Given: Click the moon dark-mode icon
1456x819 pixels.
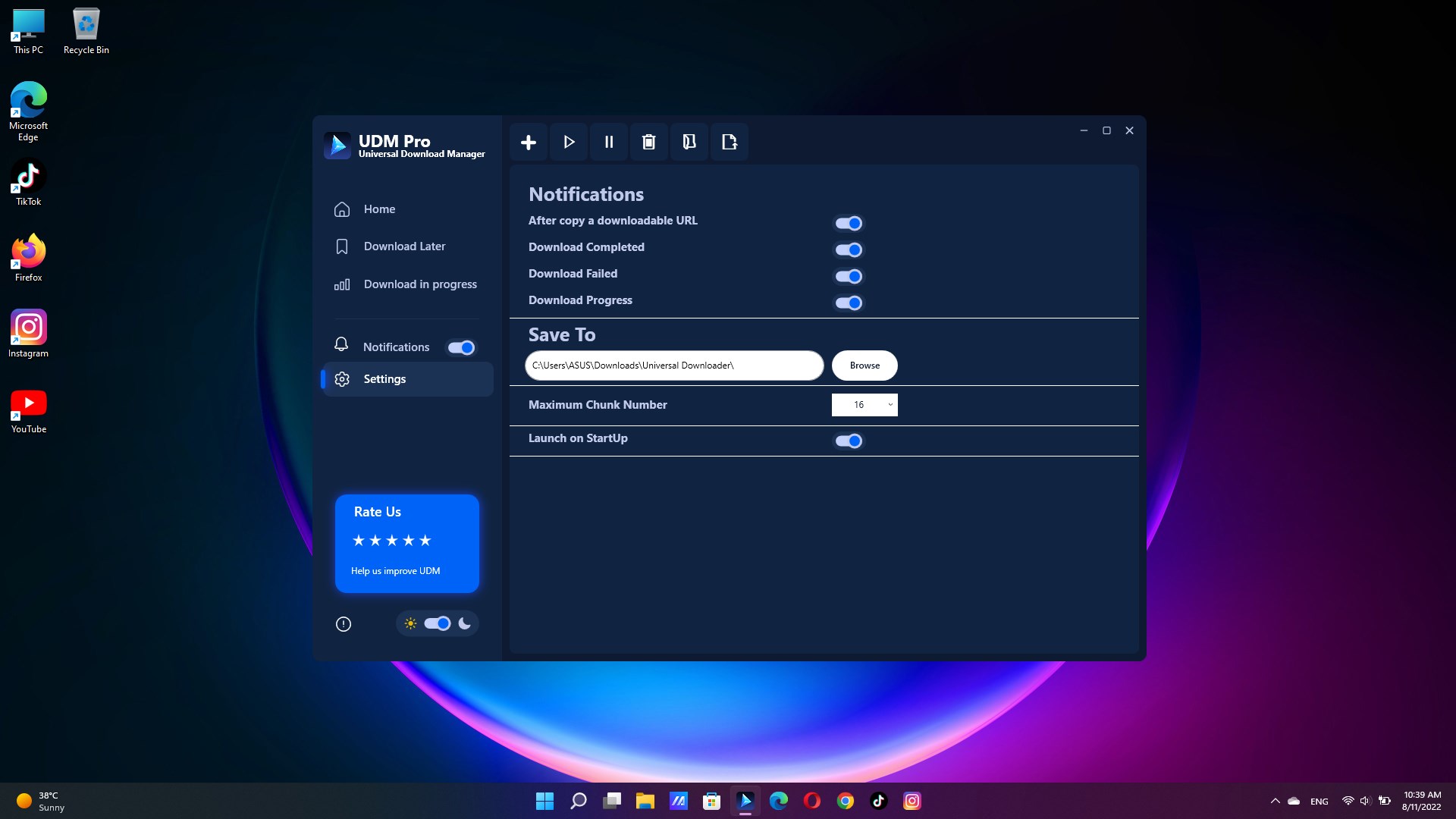Looking at the screenshot, I should 465,623.
